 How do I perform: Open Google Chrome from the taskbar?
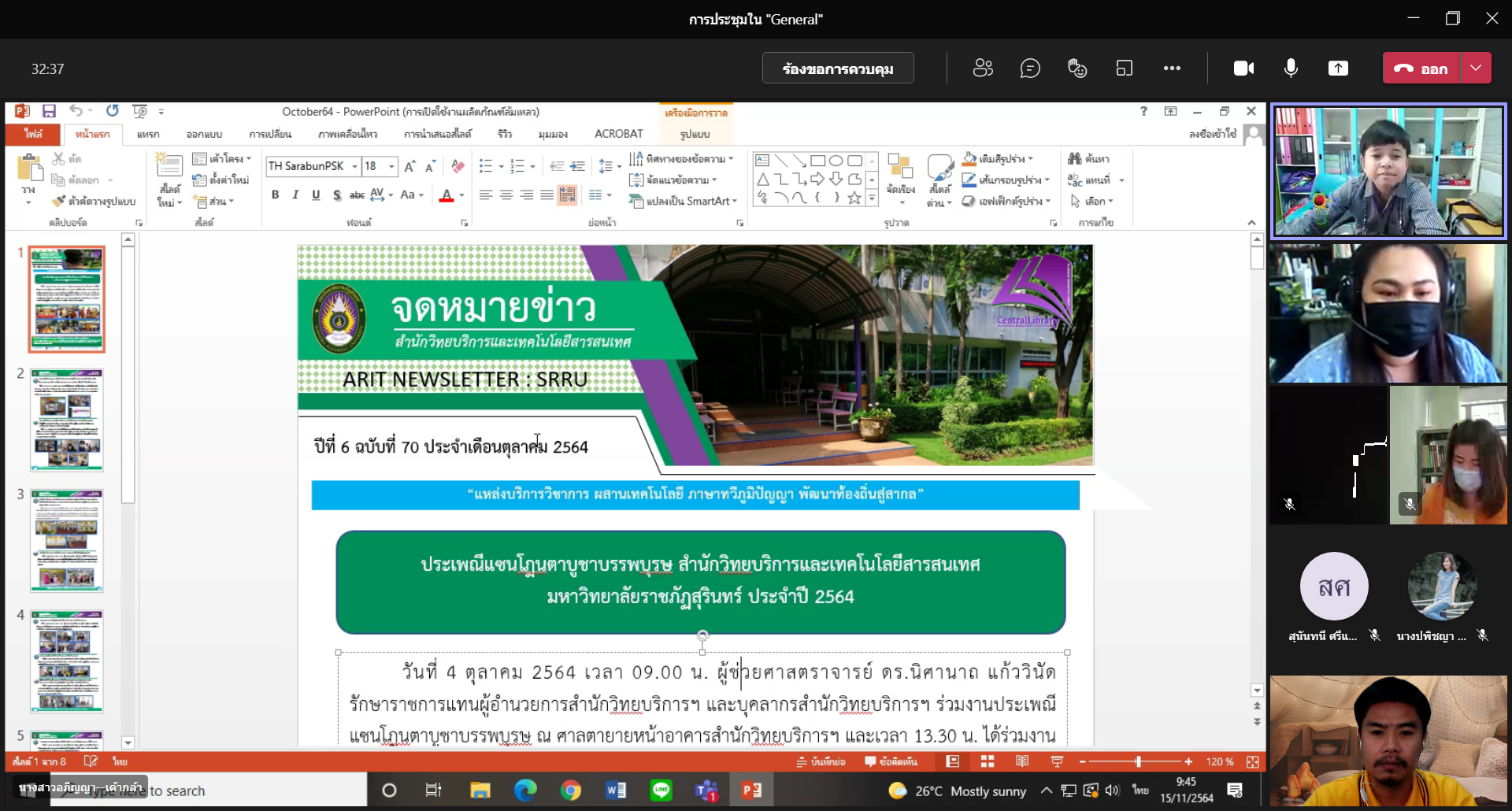pyautogui.click(x=571, y=790)
